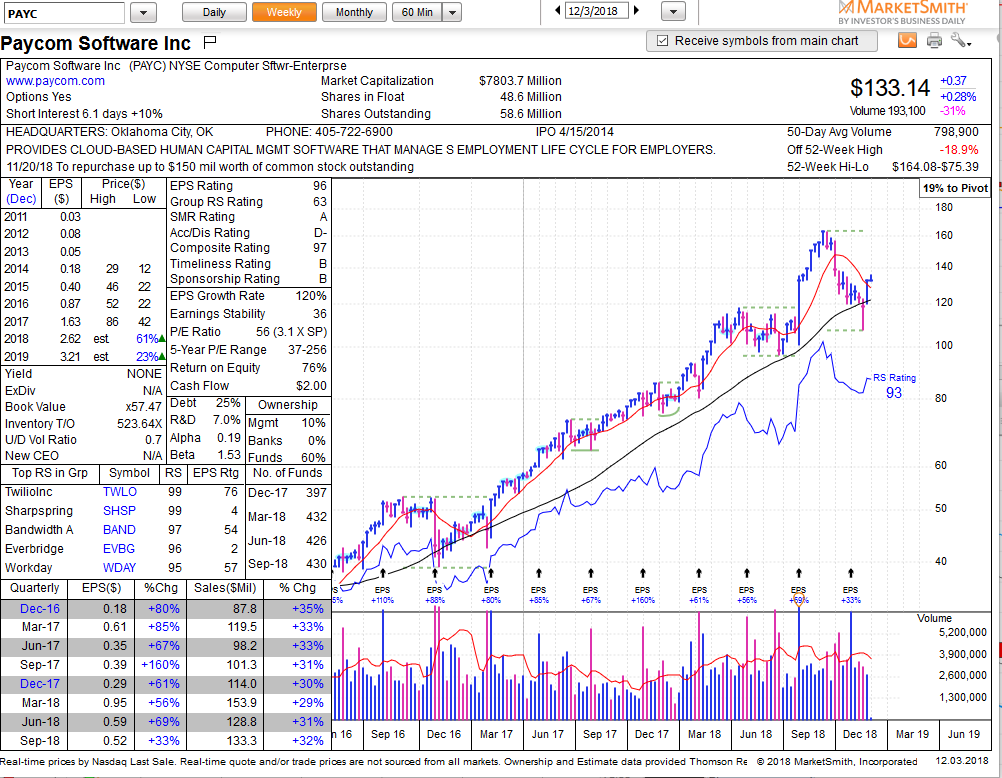Open the dropdown right of the date field
Screen dimensions: 1002x778
(673, 12)
